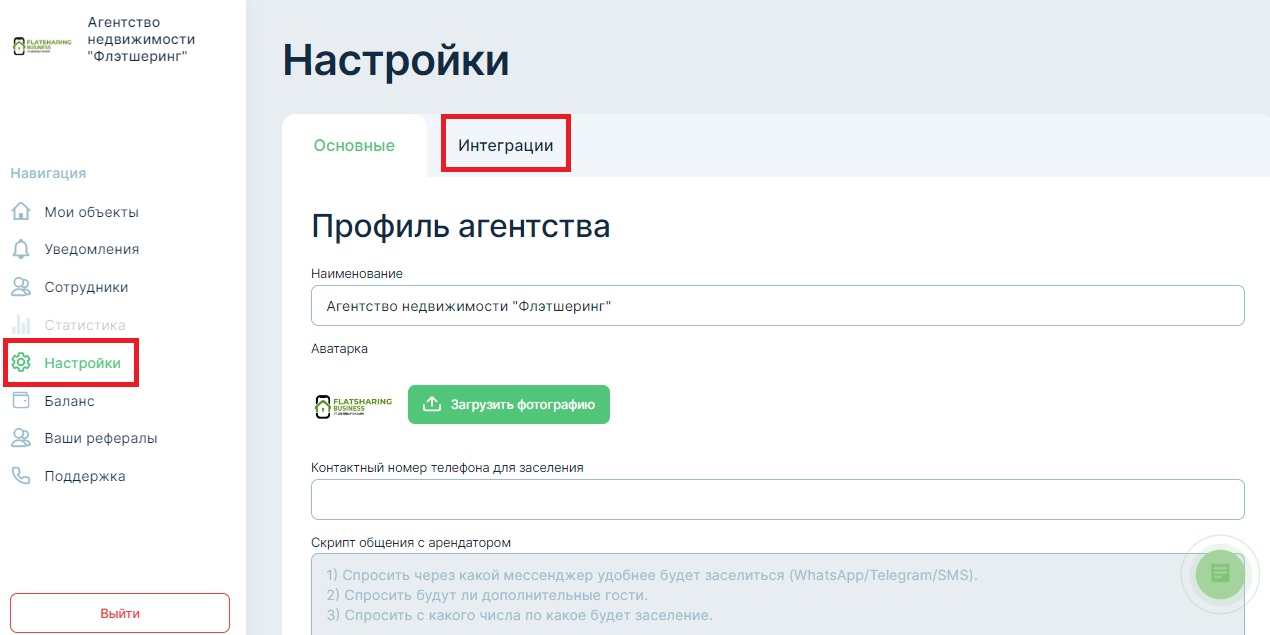Click the wallet icon beside Баланс
The image size is (1270, 635).
pos(21,401)
